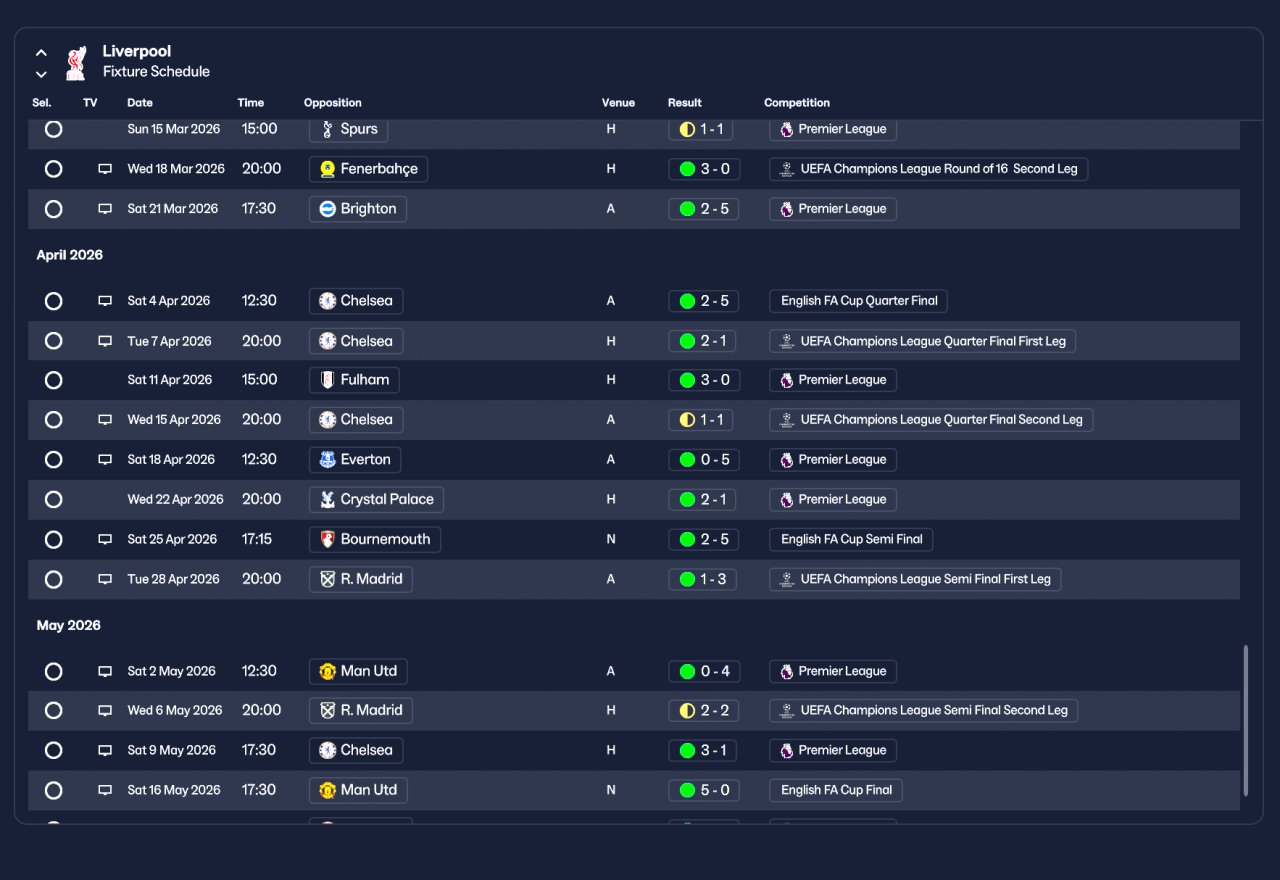Click TV icon for FA Cup Final row
The image size is (1280, 880).
pyautogui.click(x=105, y=790)
